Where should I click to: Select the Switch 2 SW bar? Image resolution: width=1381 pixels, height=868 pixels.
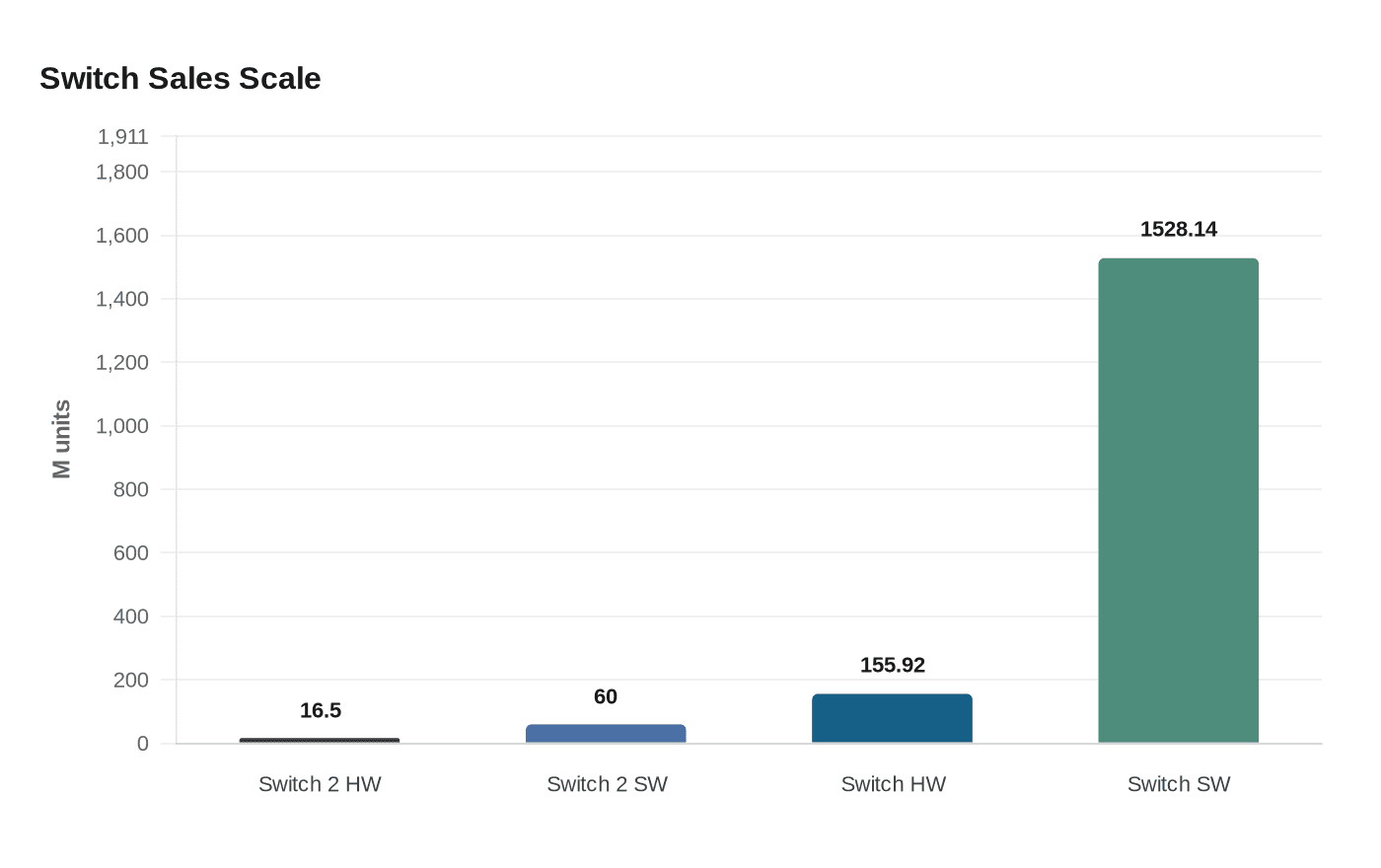(x=606, y=734)
